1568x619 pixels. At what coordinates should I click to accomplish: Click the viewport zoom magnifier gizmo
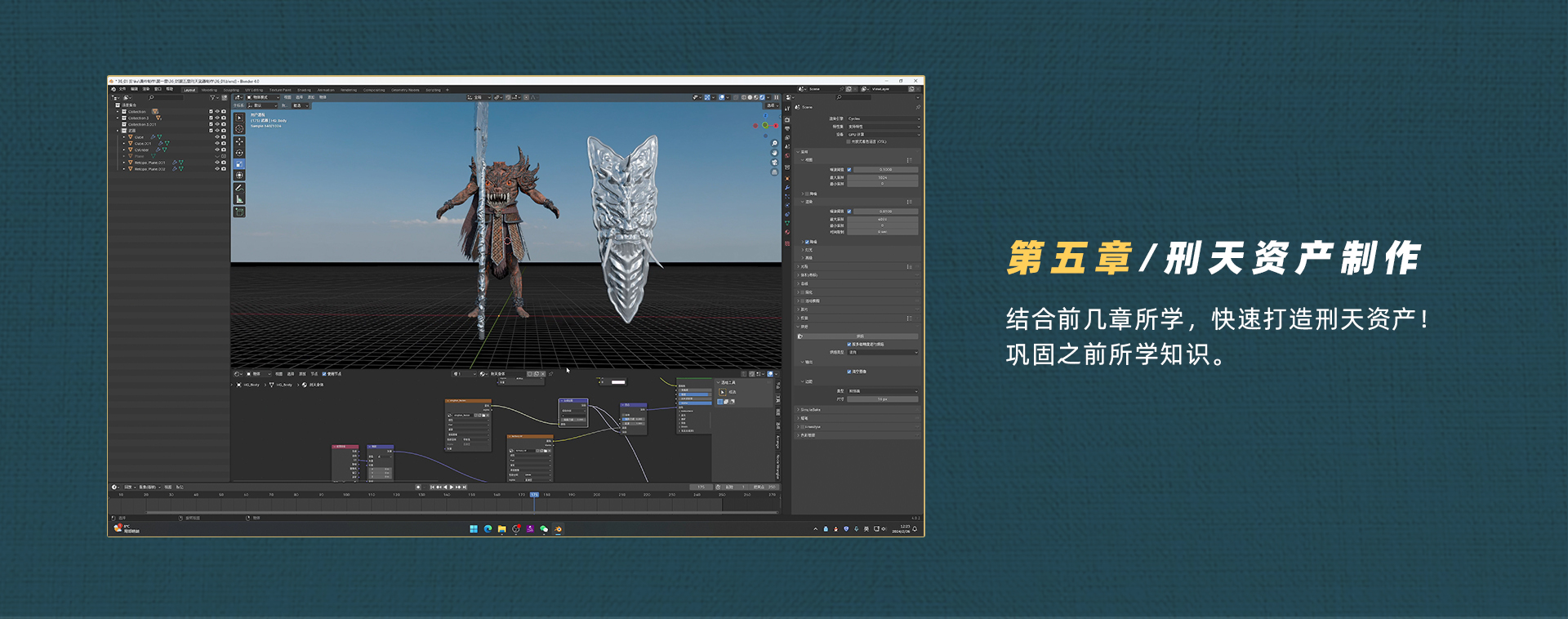tap(774, 143)
